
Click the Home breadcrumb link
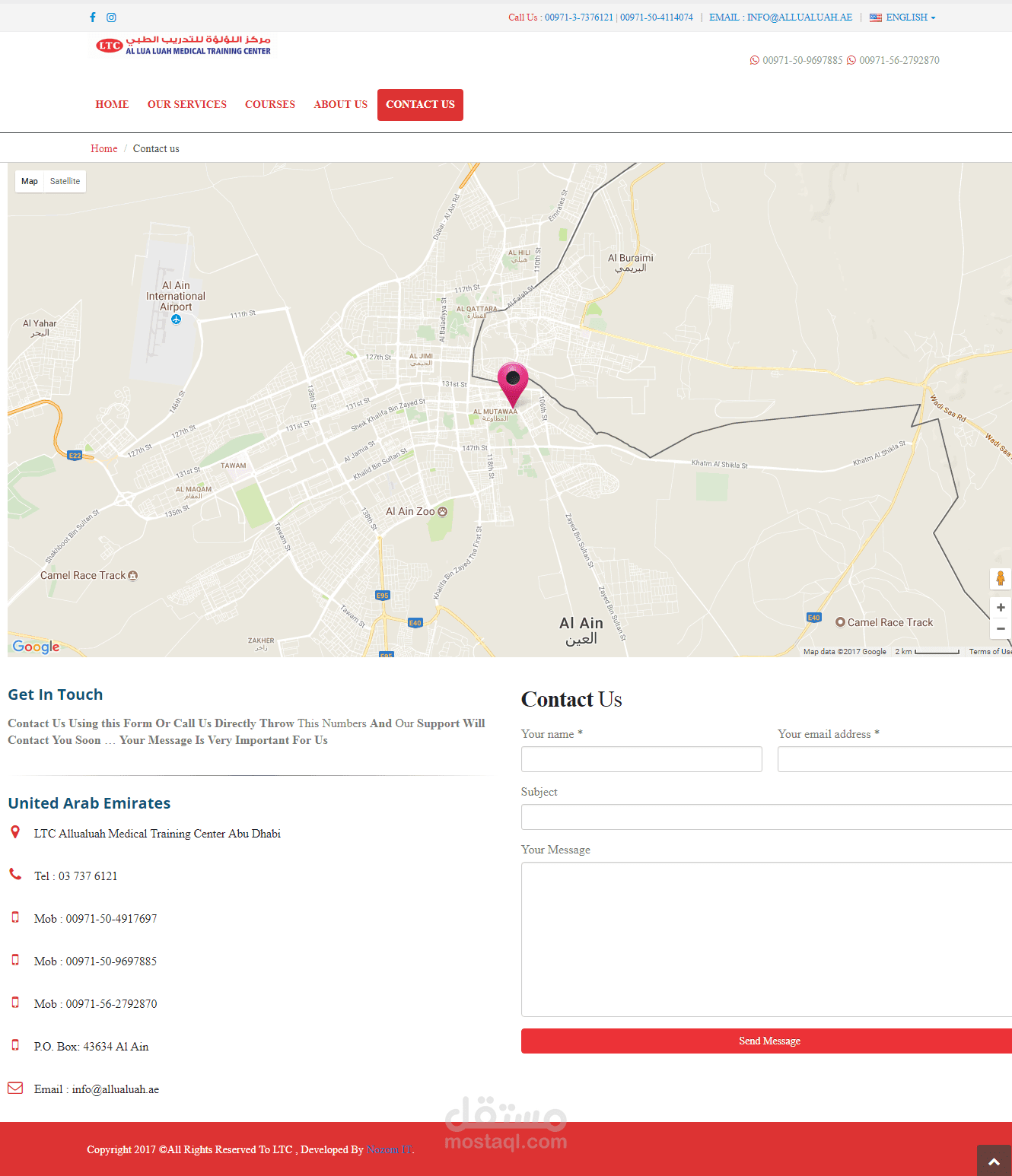click(104, 148)
